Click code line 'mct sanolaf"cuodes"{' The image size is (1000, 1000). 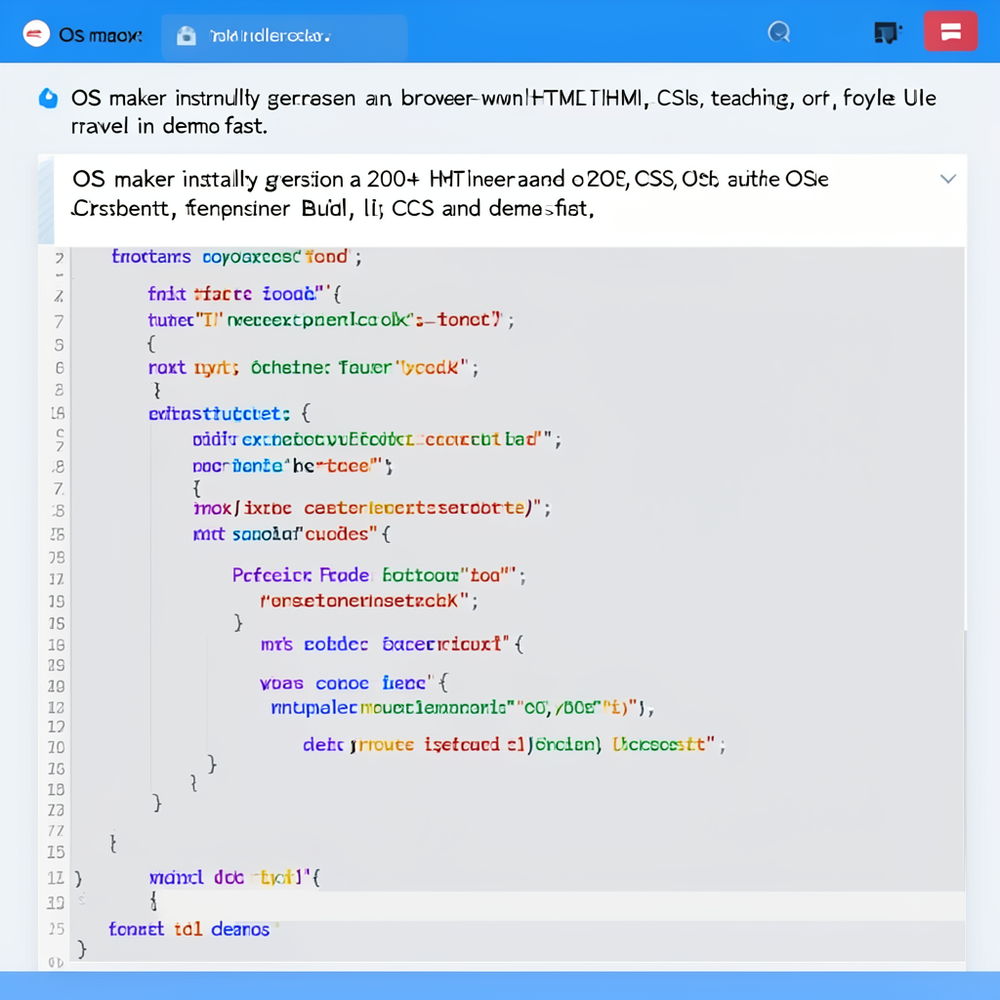pos(291,534)
